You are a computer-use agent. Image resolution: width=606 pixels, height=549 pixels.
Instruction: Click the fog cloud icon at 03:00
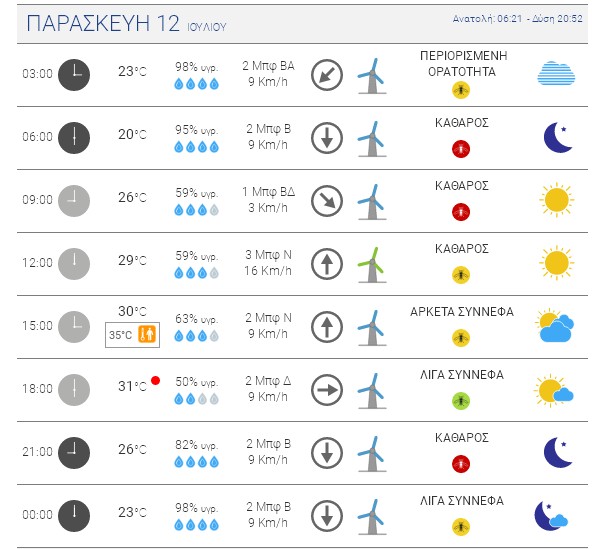click(556, 73)
